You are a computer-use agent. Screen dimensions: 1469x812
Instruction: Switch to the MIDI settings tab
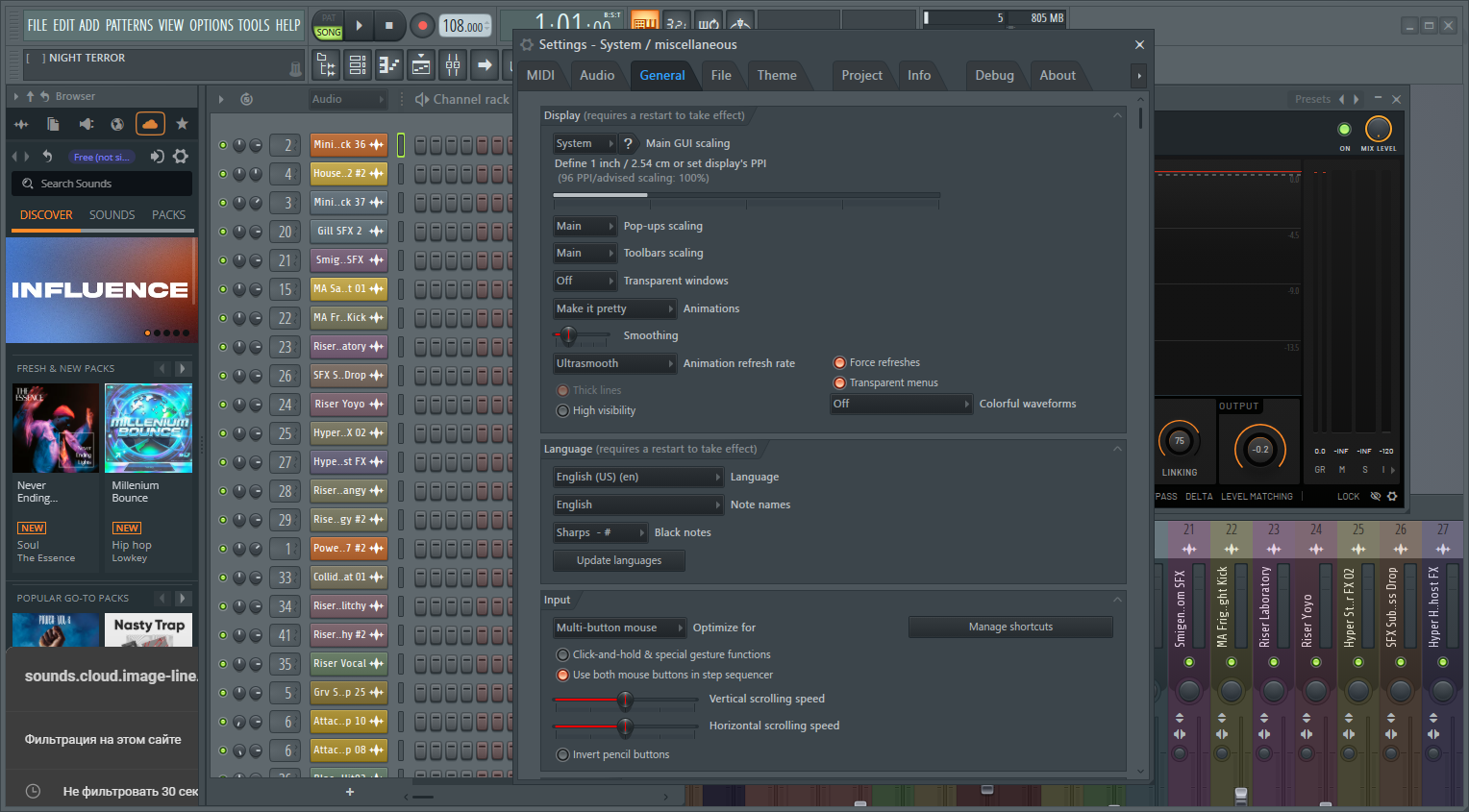pos(540,75)
